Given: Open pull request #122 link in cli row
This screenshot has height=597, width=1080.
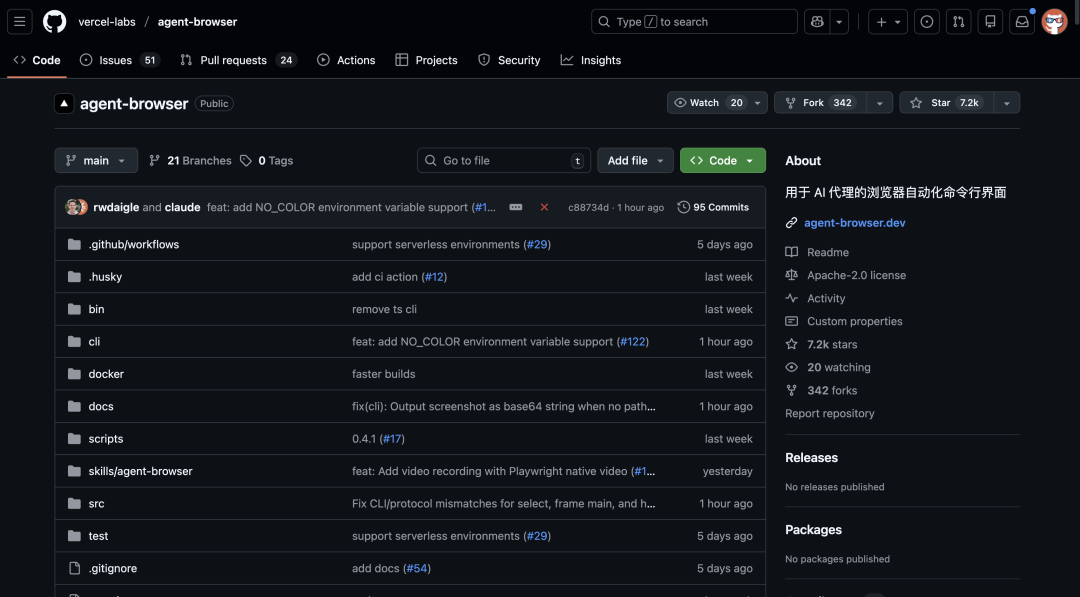Looking at the screenshot, I should coord(632,342).
